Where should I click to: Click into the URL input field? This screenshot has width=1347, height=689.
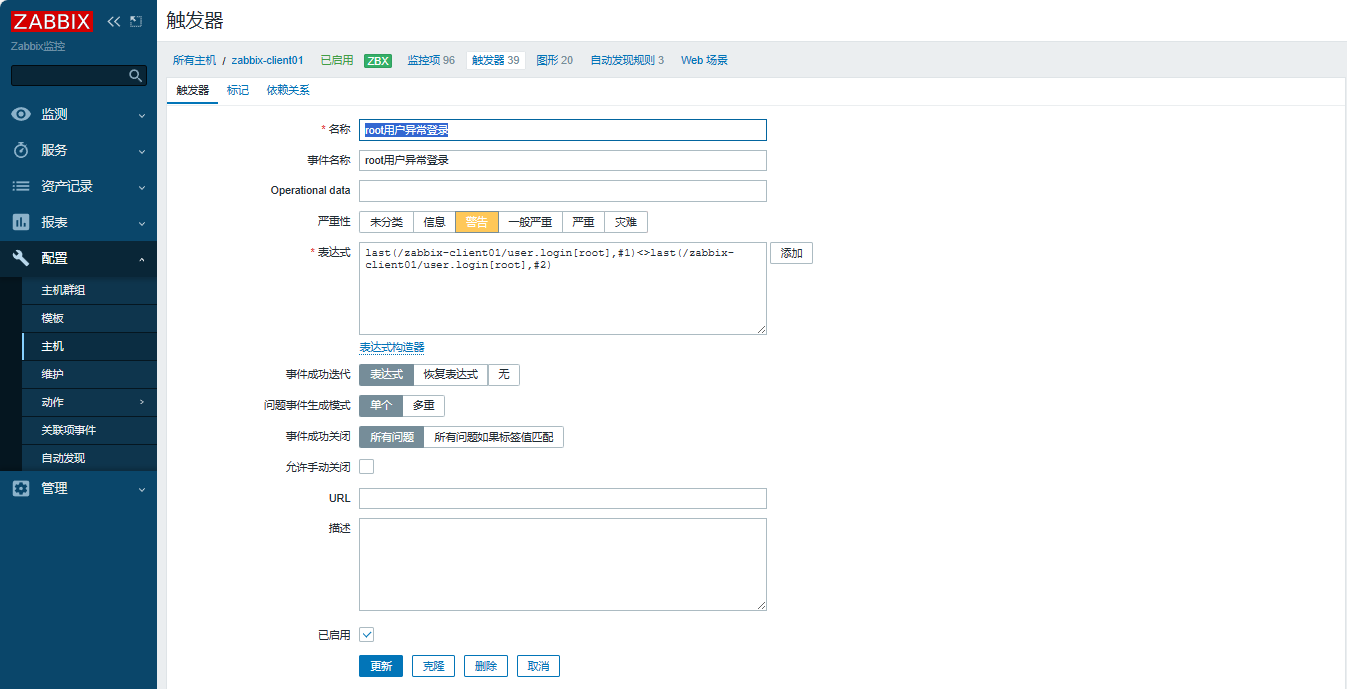coord(562,498)
